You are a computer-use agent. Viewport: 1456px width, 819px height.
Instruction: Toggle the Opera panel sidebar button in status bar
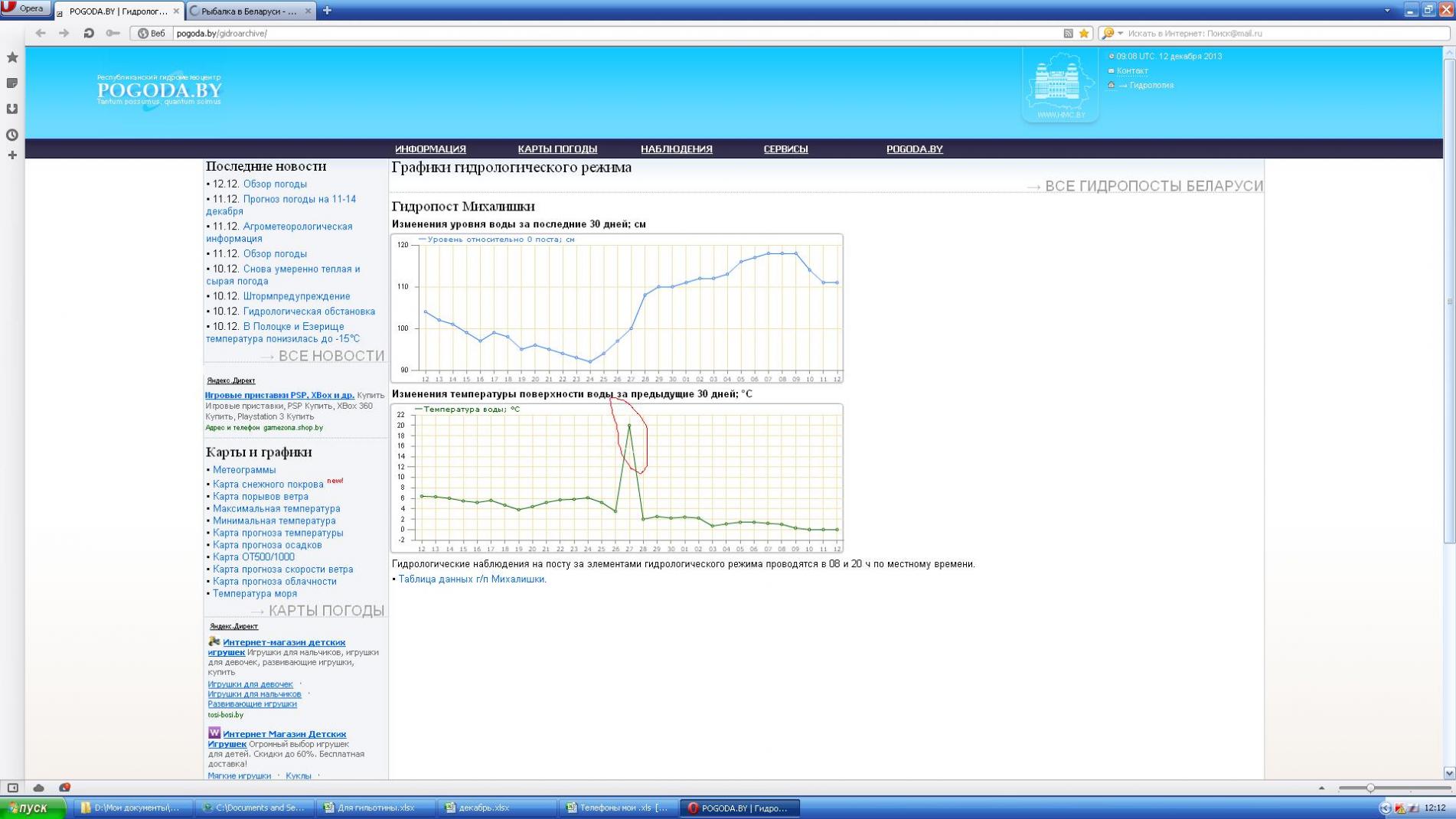[x=13, y=788]
